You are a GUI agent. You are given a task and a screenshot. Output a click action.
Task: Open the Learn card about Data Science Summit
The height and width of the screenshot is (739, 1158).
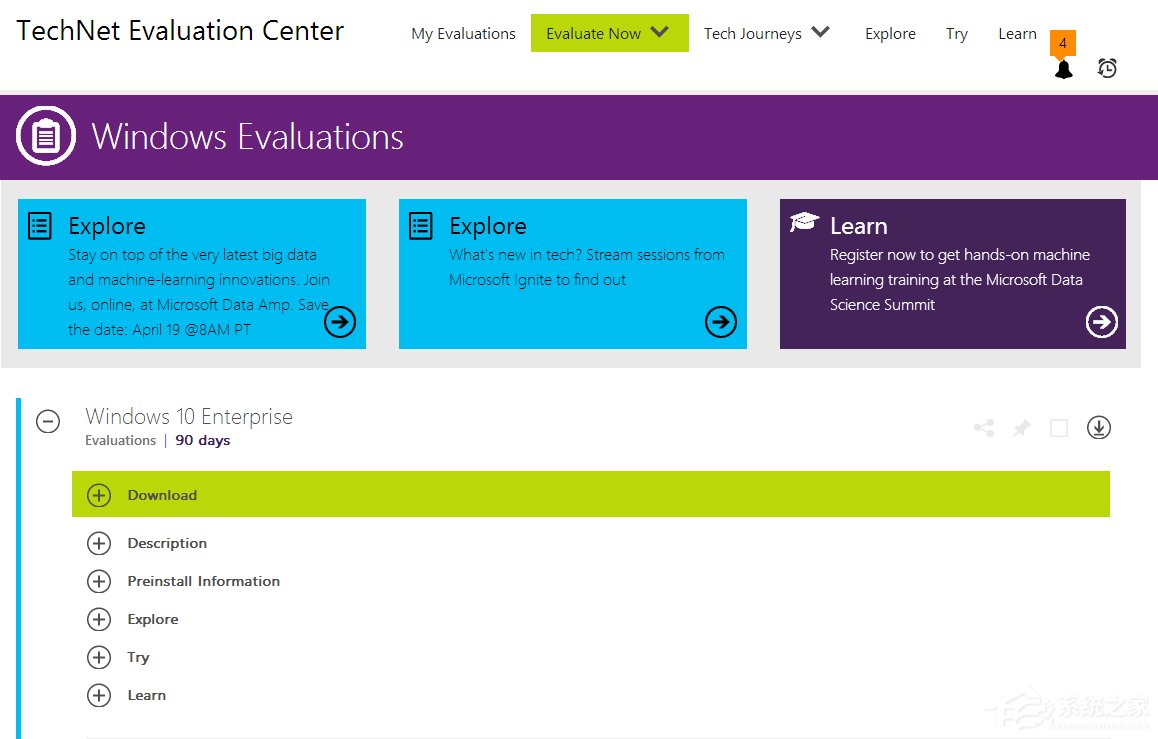pyautogui.click(x=953, y=274)
